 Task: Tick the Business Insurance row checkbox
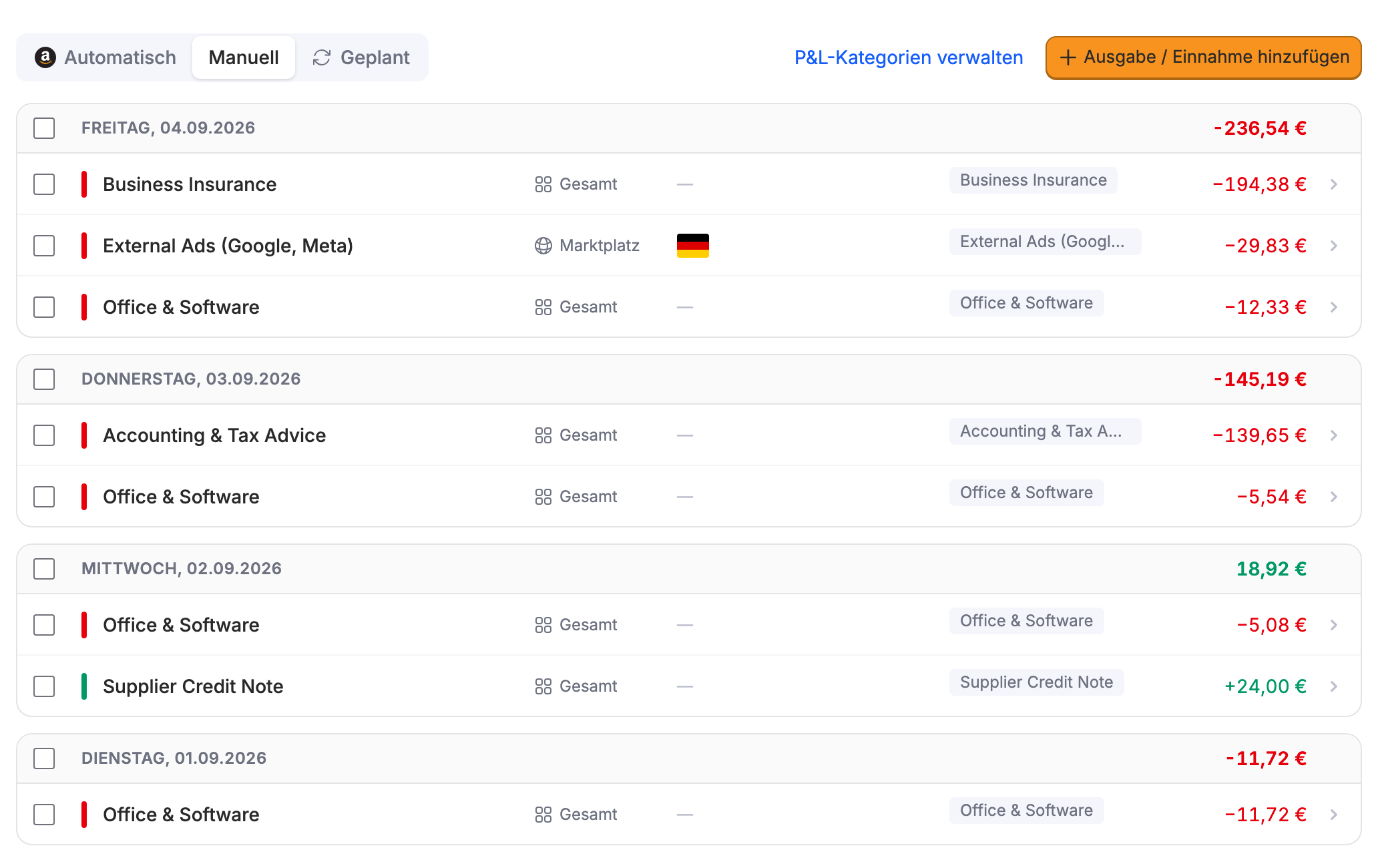pyautogui.click(x=44, y=184)
